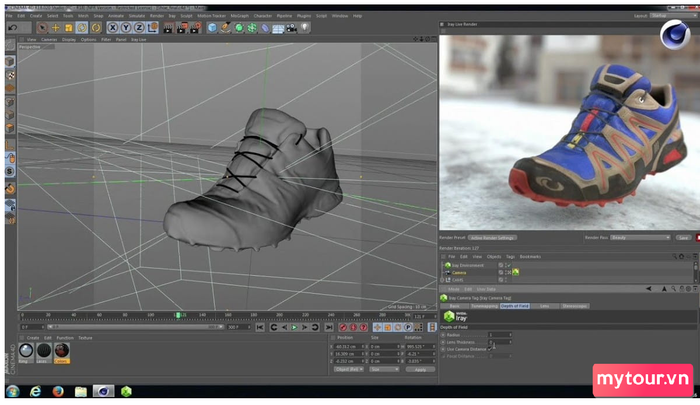Toggle Autokeying red button

pos(353,327)
